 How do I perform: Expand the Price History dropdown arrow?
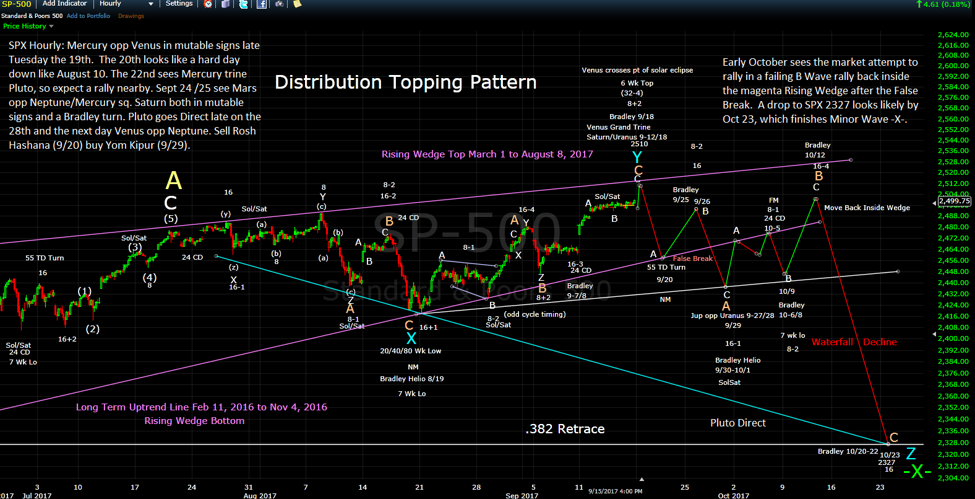click(51, 27)
